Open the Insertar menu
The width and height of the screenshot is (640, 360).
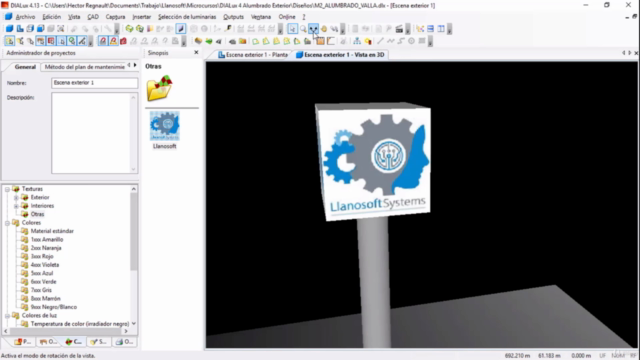point(142,17)
